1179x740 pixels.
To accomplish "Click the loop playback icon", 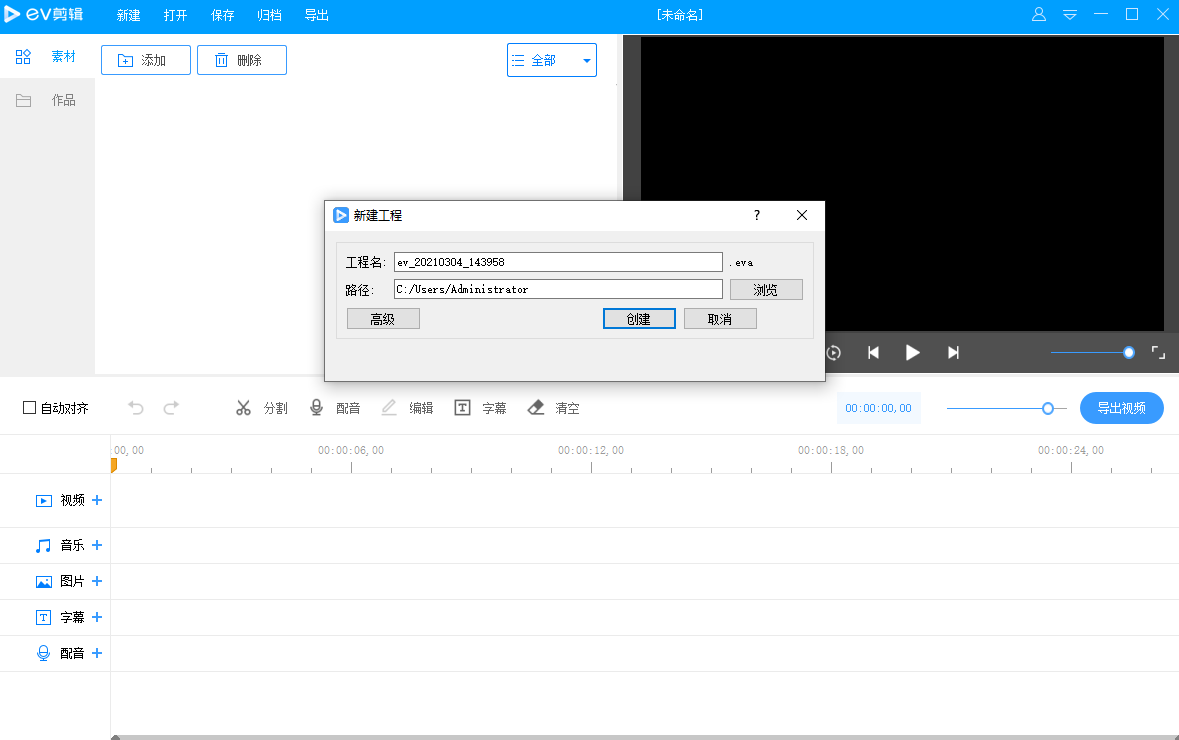I will point(834,353).
